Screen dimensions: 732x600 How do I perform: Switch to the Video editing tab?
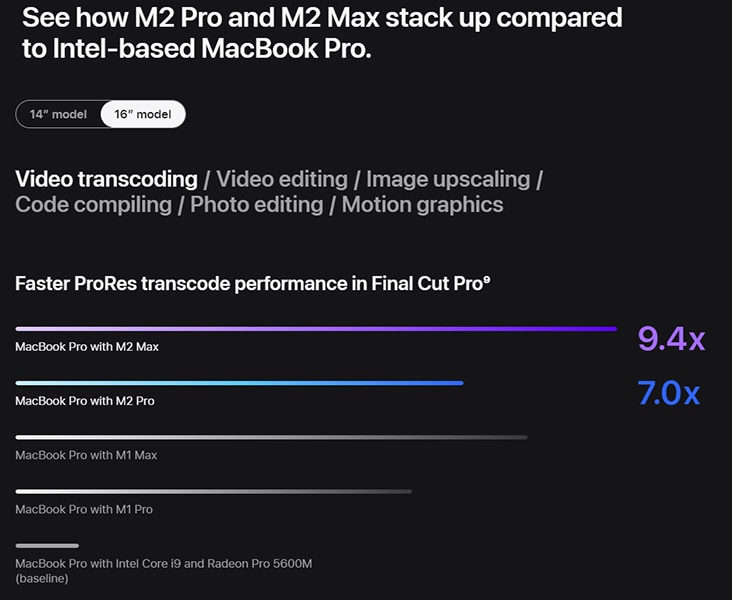click(282, 179)
